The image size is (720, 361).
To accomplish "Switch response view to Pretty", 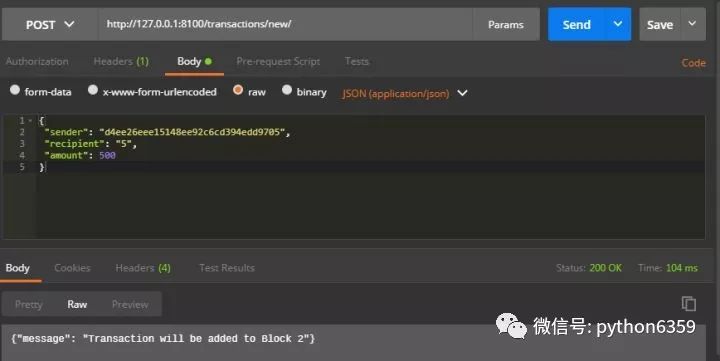I will 28,305.
